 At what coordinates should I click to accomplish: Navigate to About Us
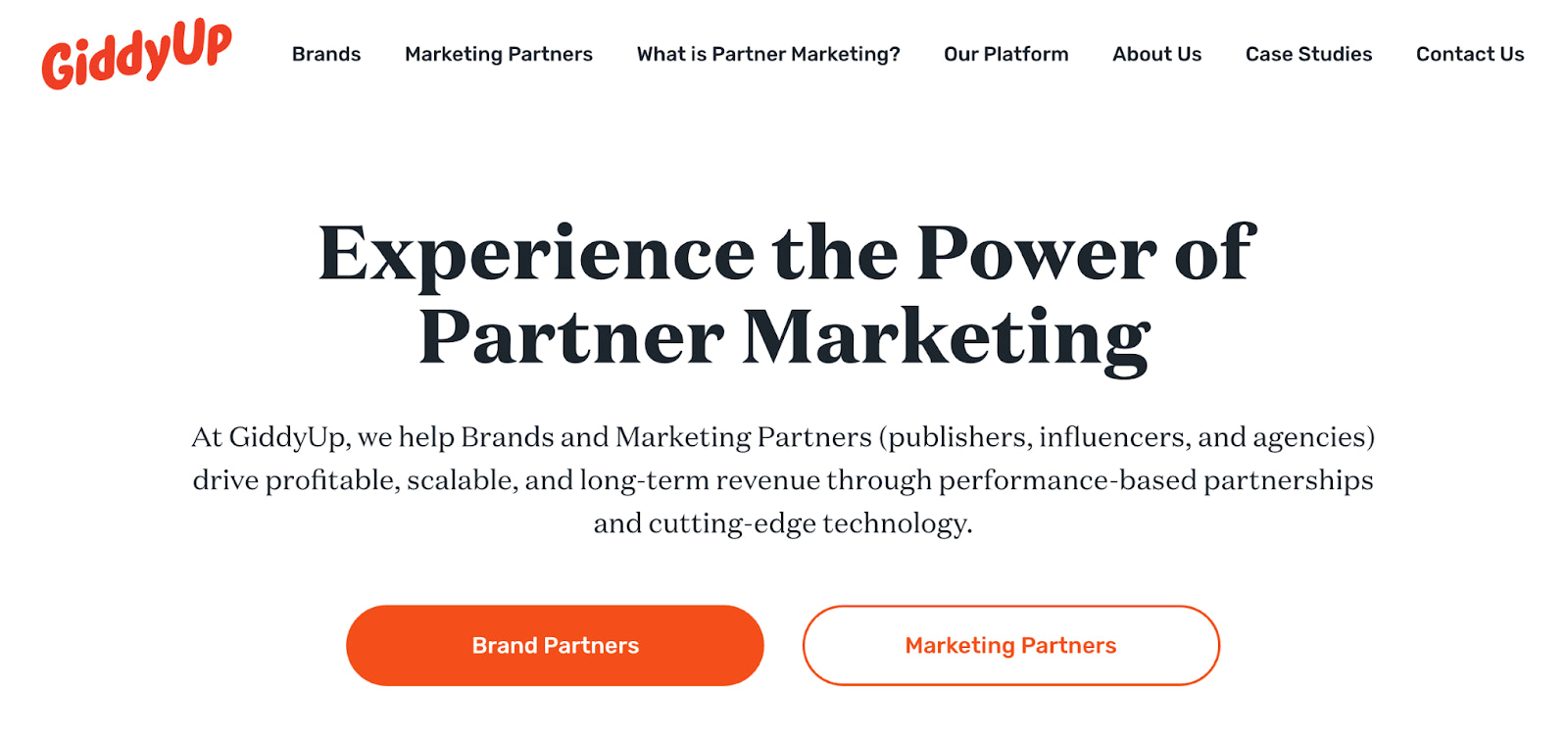1156,54
